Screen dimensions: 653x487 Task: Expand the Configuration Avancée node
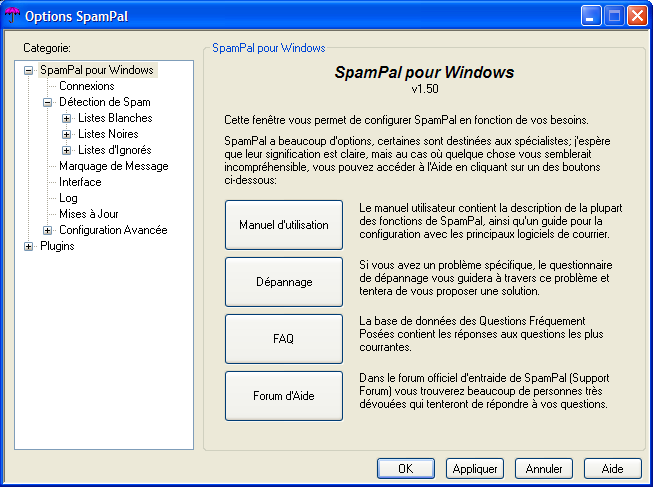[x=47, y=230]
